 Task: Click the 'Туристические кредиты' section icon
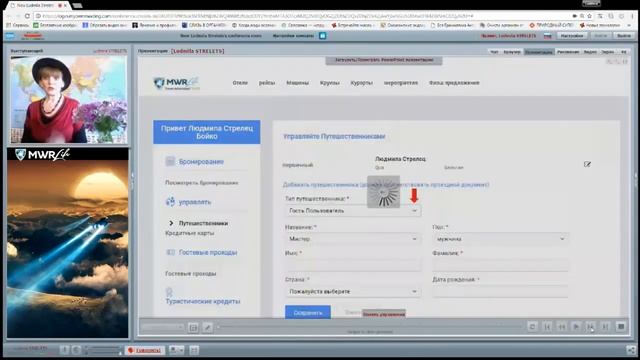coord(169,292)
